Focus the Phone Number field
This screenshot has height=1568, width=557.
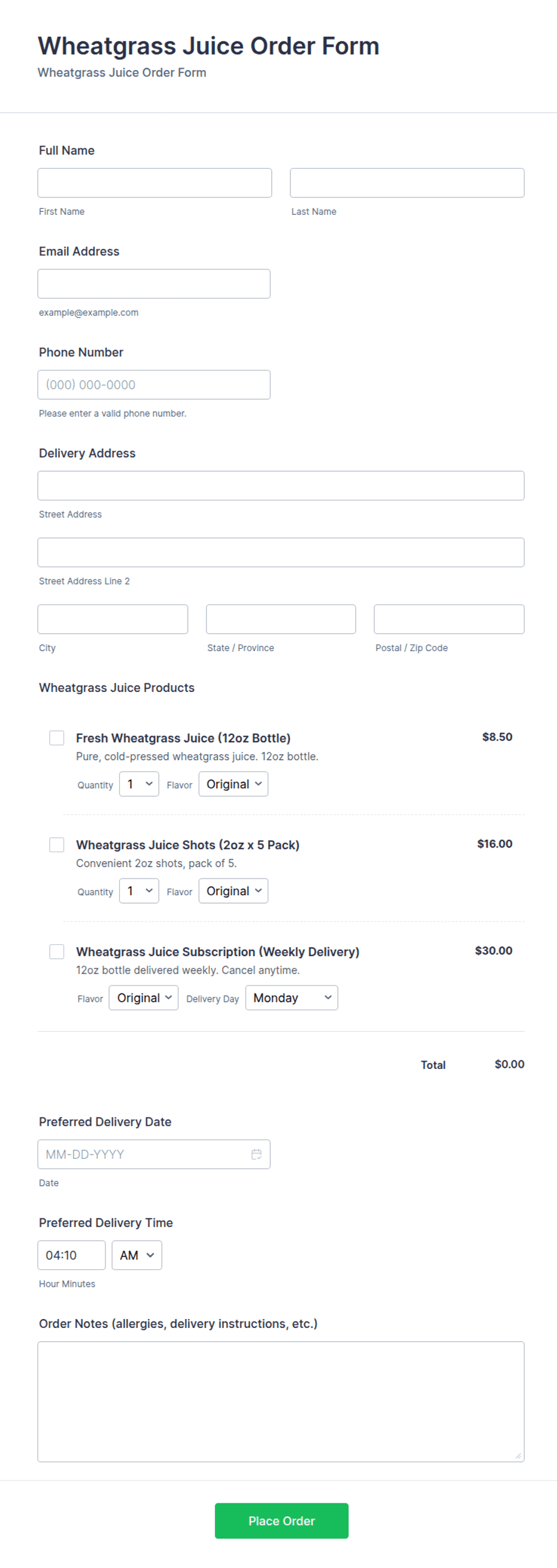coord(154,385)
